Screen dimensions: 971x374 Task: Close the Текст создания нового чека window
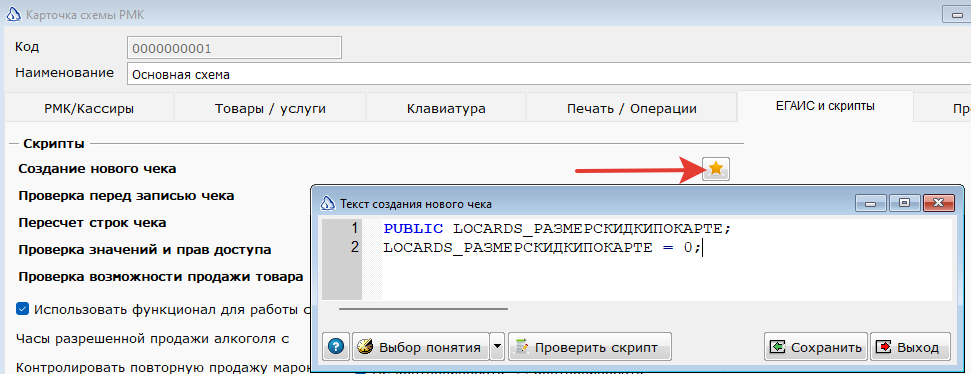pyautogui.click(x=938, y=202)
